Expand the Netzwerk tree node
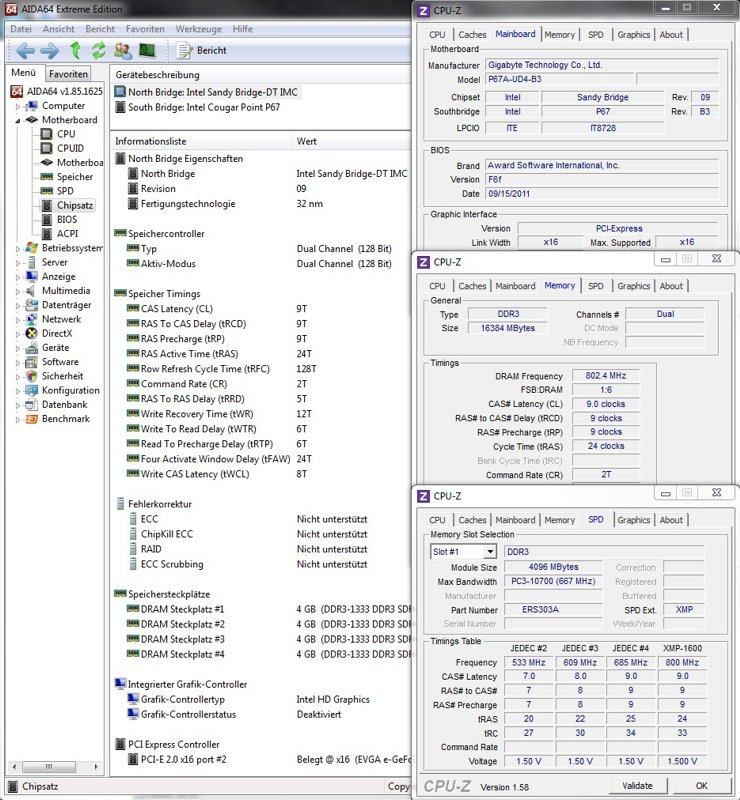 (x=18, y=320)
